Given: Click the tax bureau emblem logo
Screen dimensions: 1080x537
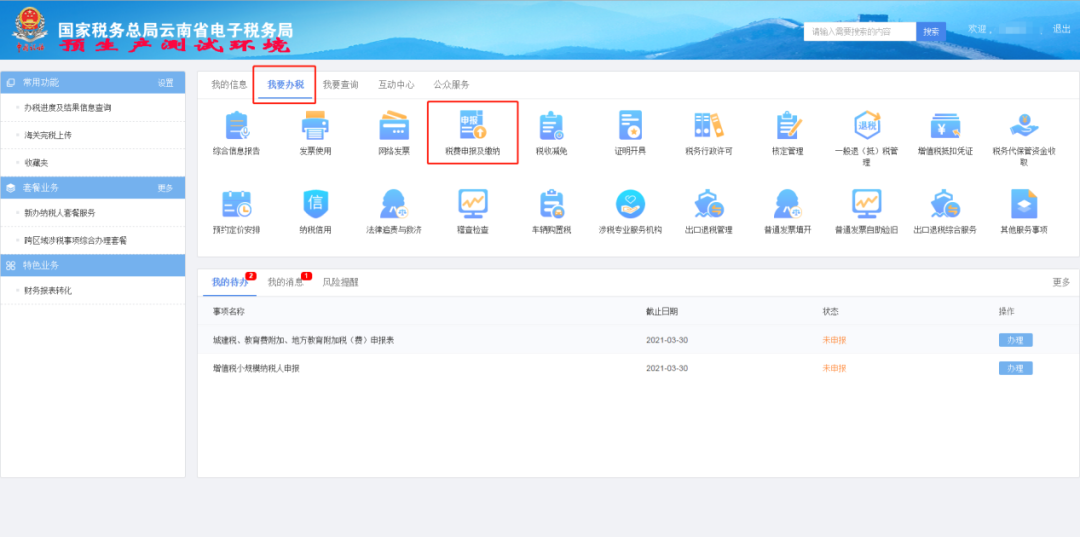Looking at the screenshot, I should pos(30,30).
